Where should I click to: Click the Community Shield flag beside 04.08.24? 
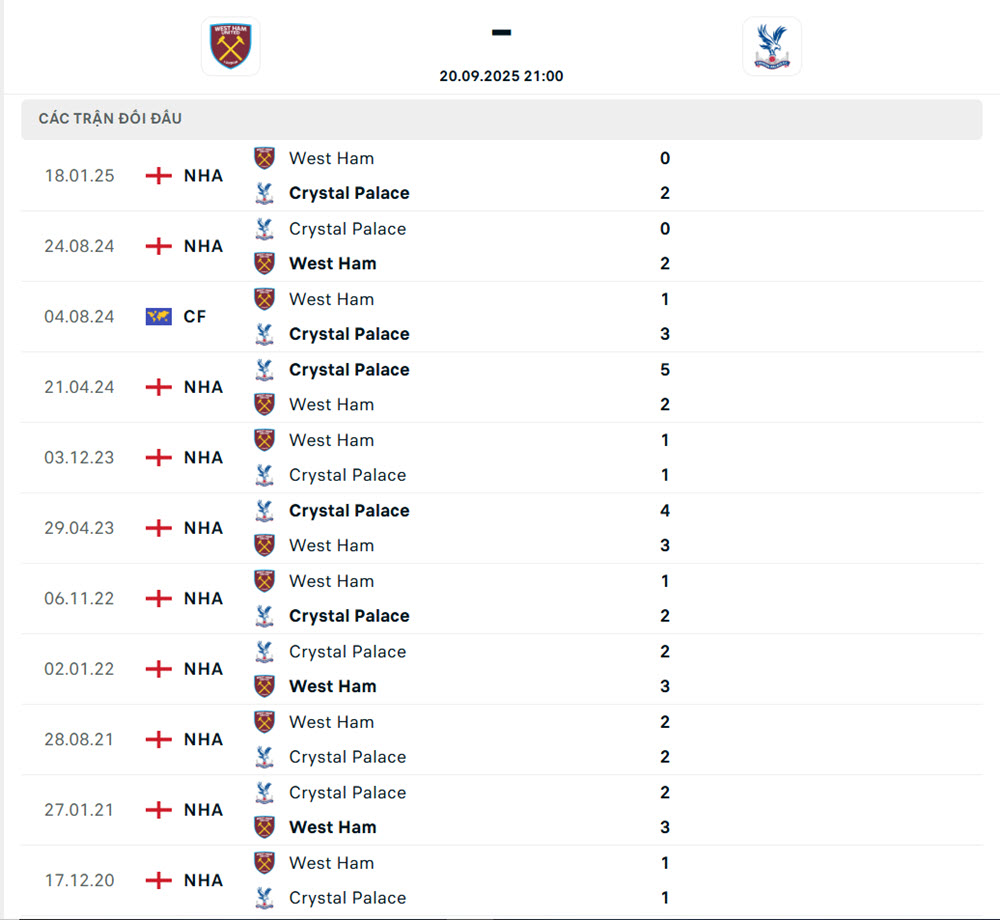point(158,316)
